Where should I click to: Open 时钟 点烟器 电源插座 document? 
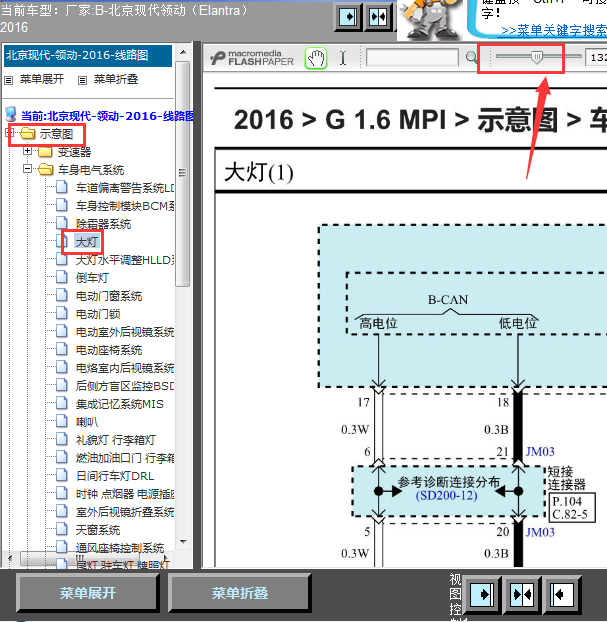125,494
